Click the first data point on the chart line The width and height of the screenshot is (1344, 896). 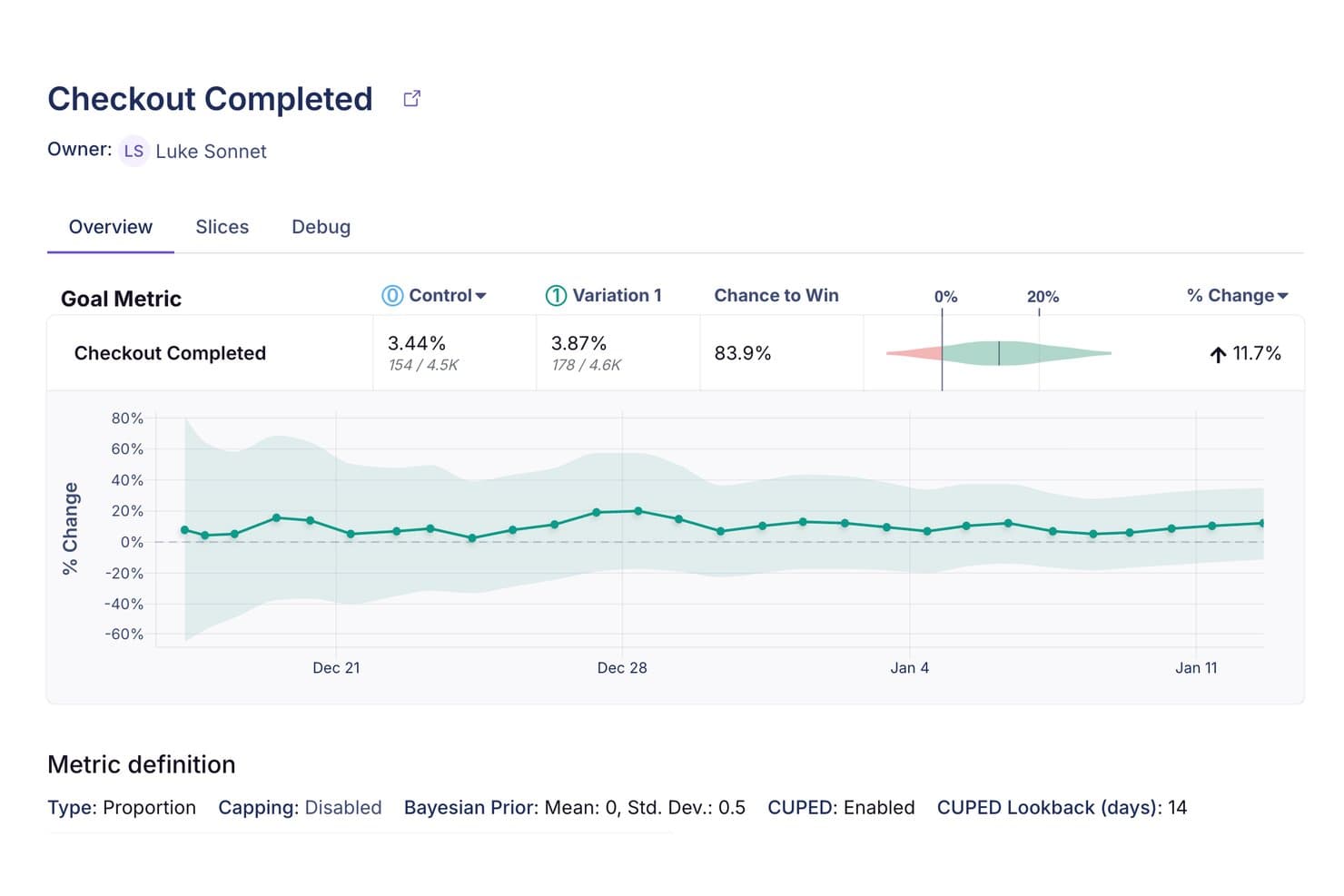(185, 530)
